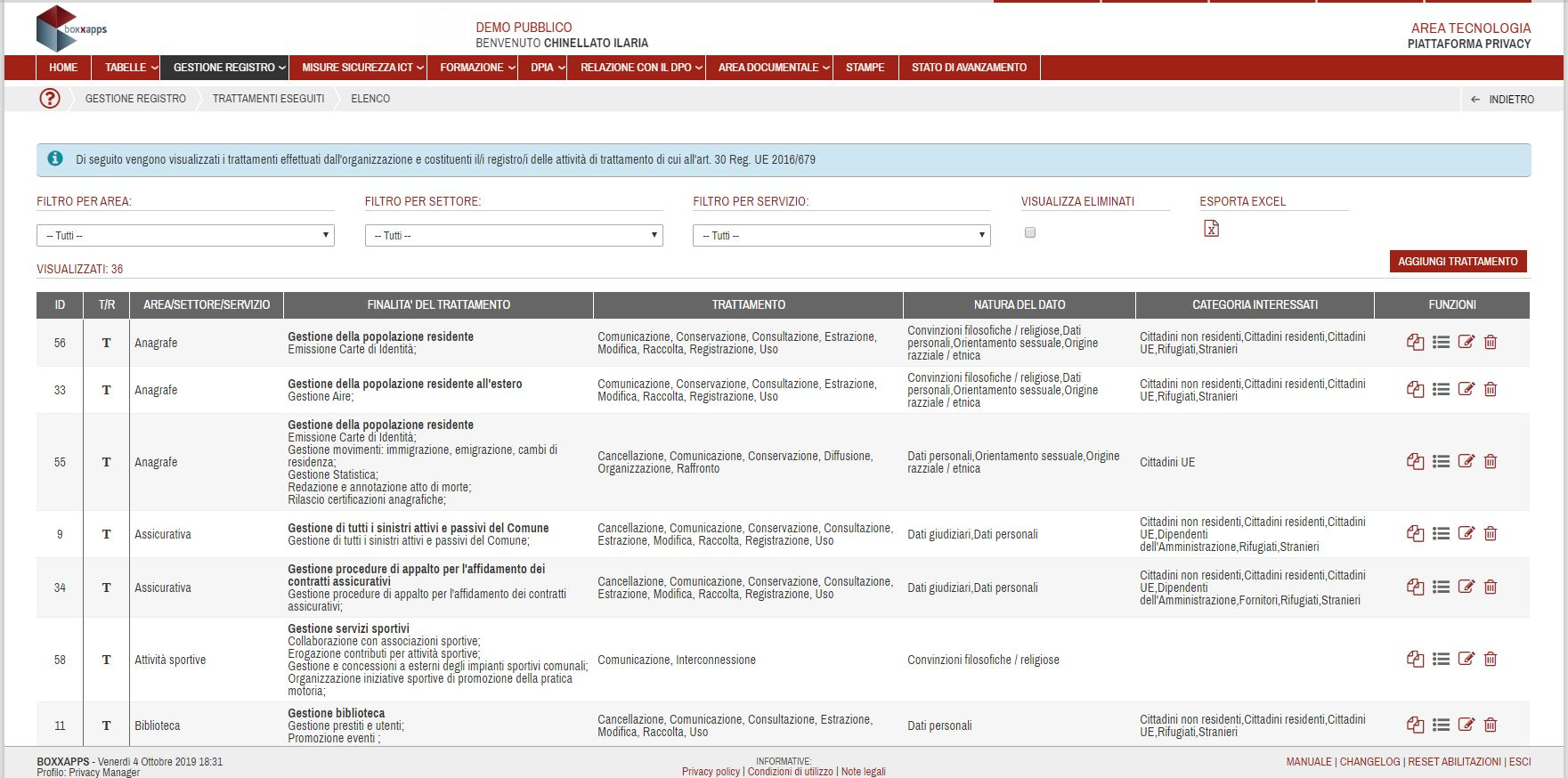
Task: Open Condizioni di utilizzo link
Action: click(x=791, y=772)
